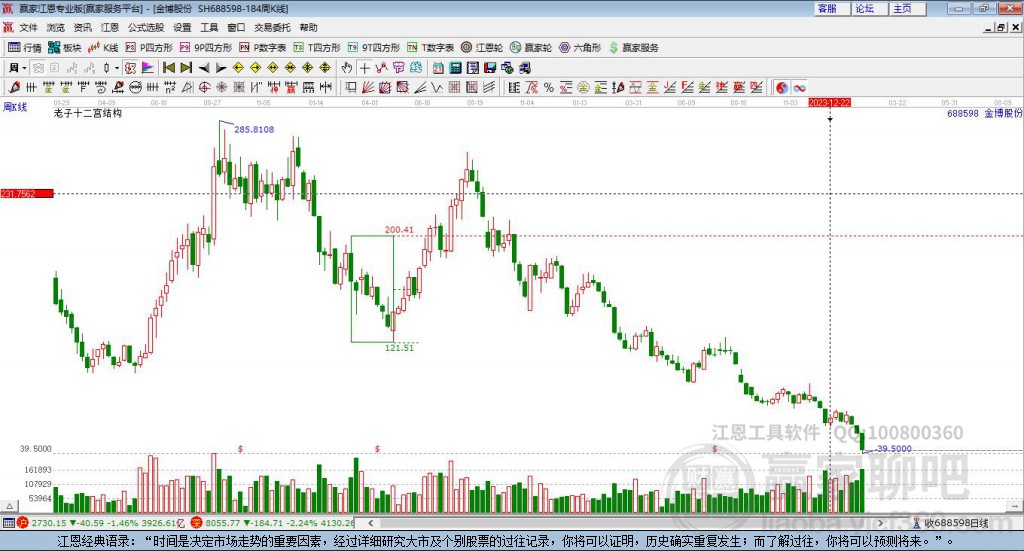The width and height of the screenshot is (1024, 551).
Task: Open the 江恩 menu
Action: pos(110,27)
